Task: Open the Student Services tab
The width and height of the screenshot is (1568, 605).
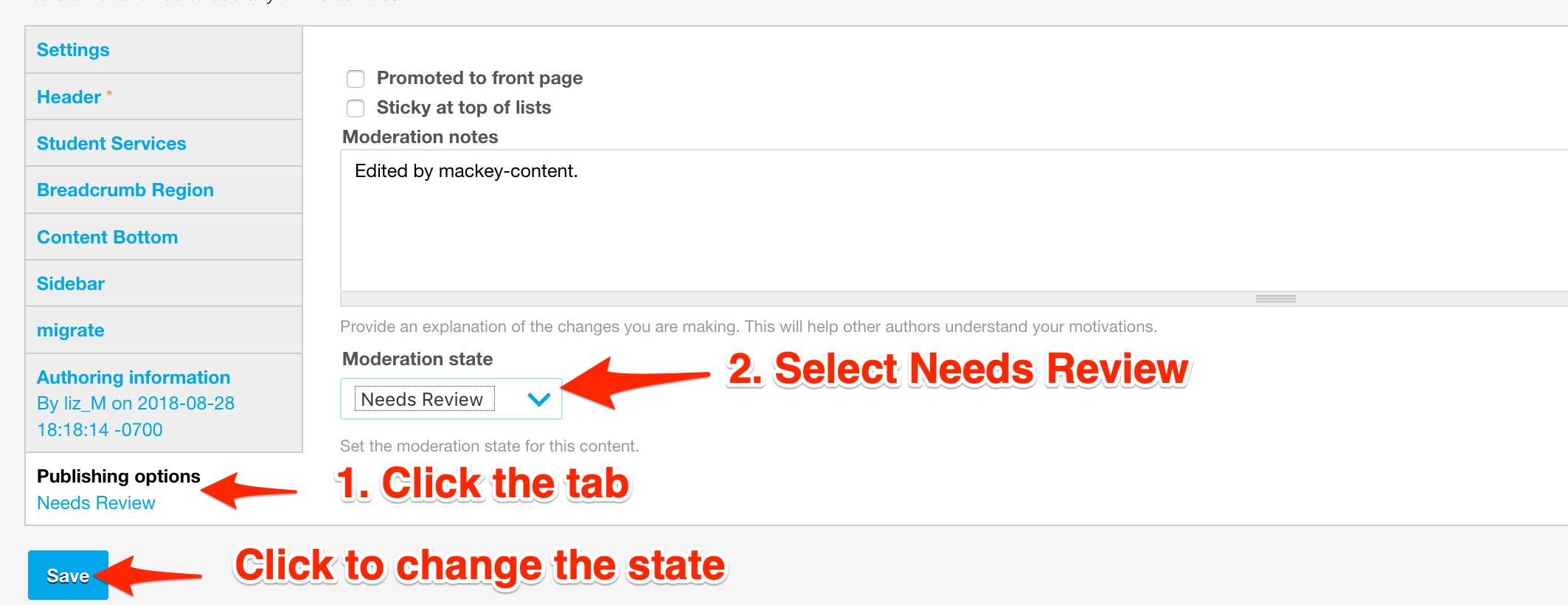Action: (111, 144)
